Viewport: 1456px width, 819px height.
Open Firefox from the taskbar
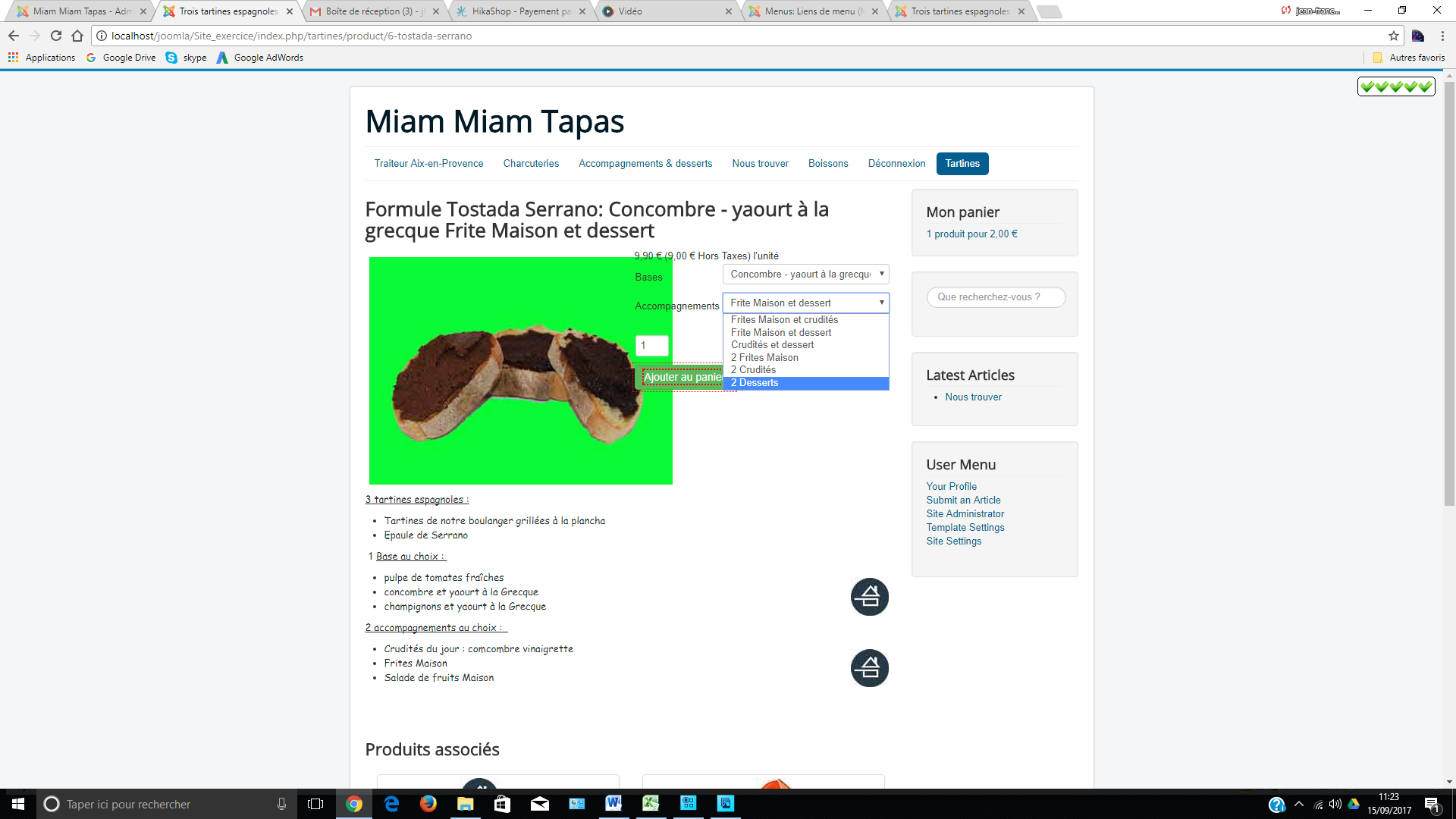tap(428, 804)
